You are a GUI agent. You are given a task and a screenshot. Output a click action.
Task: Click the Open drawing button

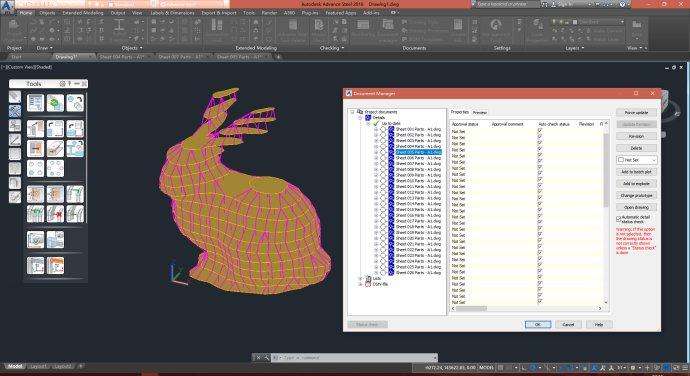click(636, 207)
